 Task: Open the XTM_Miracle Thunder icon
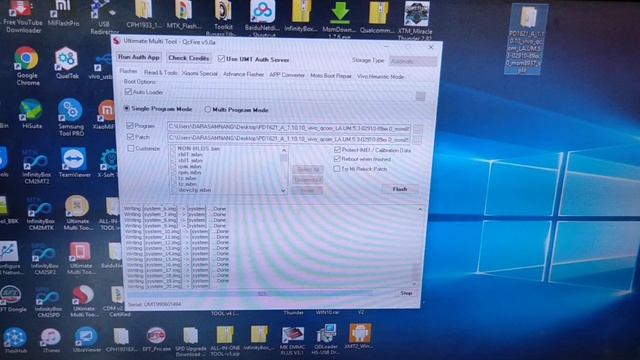coord(415,20)
